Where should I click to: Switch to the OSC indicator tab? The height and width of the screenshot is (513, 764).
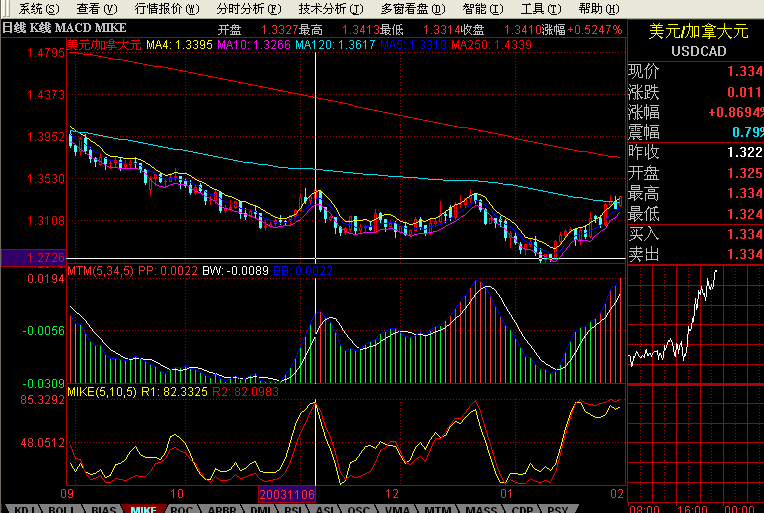(359, 509)
